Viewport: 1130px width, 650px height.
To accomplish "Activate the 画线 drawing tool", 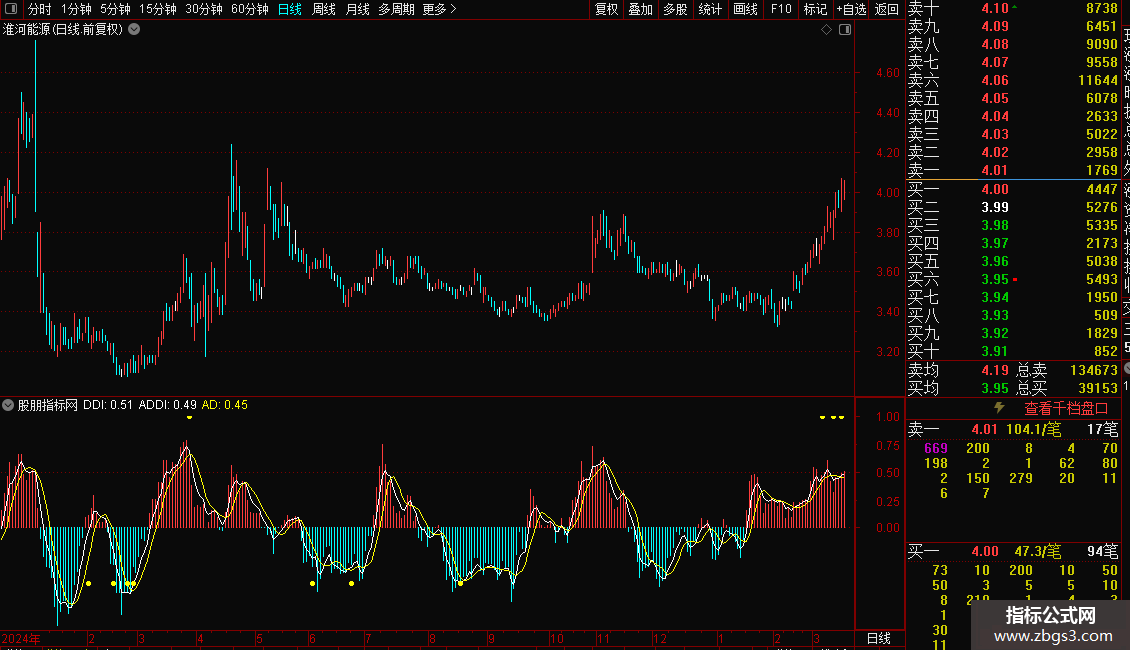I will point(745,9).
